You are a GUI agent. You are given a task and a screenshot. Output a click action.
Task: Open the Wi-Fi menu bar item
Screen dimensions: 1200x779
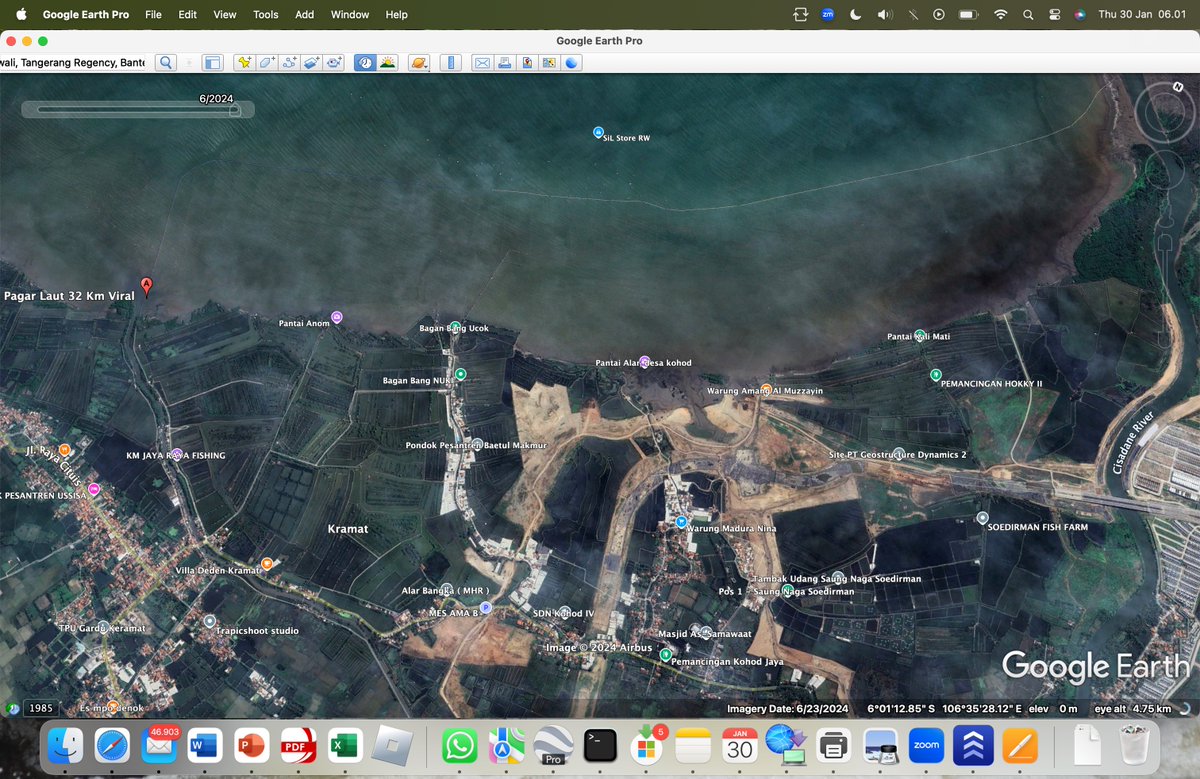(x=1000, y=14)
